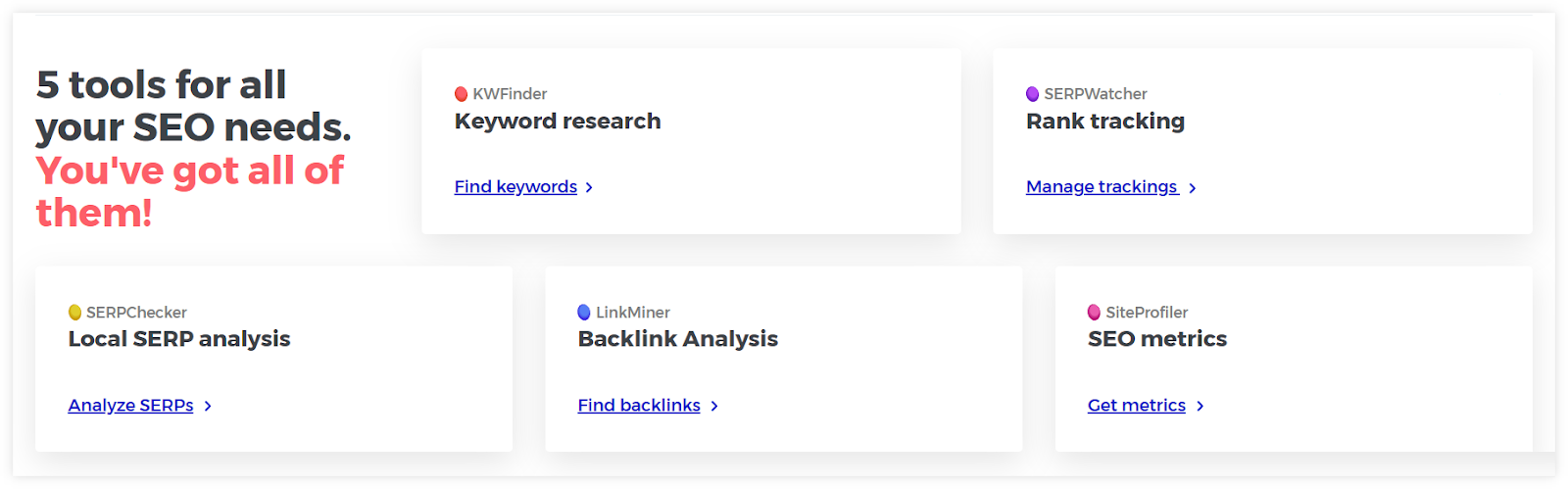Screen dimensions: 1568x489
Task: Select the Keyword research card heading
Action: click(558, 122)
